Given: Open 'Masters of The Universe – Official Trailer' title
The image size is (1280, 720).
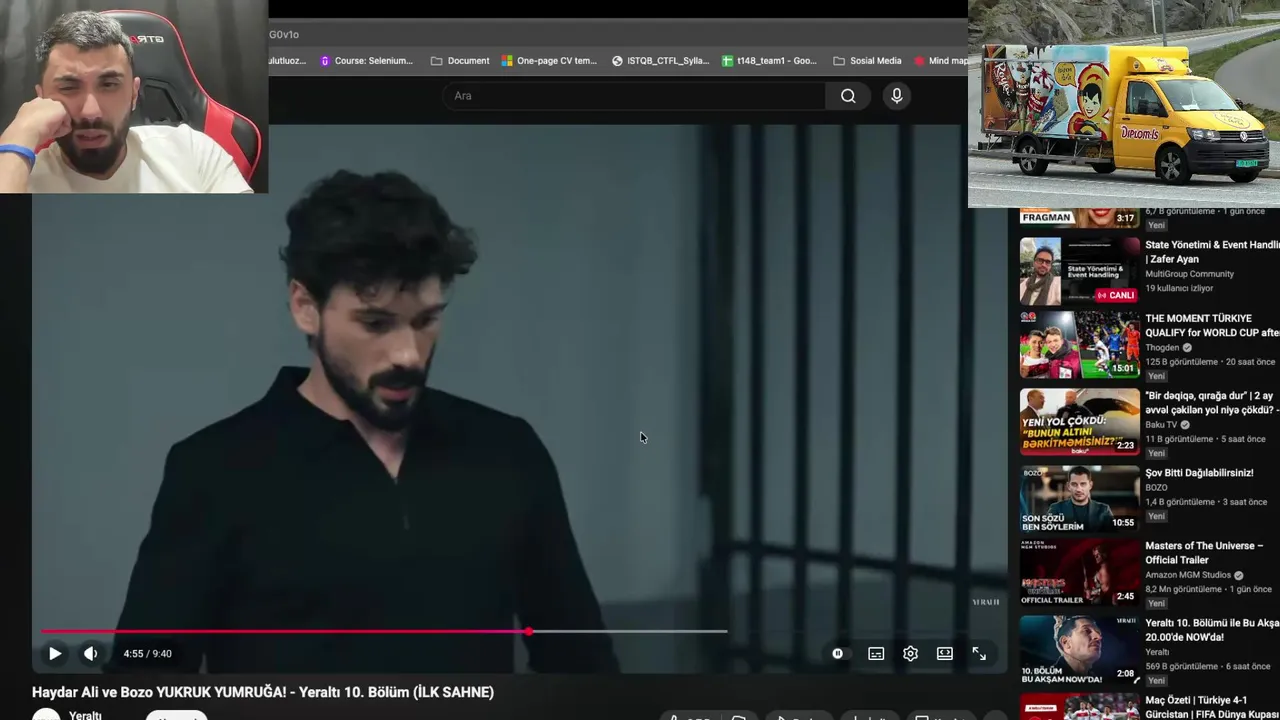Looking at the screenshot, I should [x=1204, y=553].
